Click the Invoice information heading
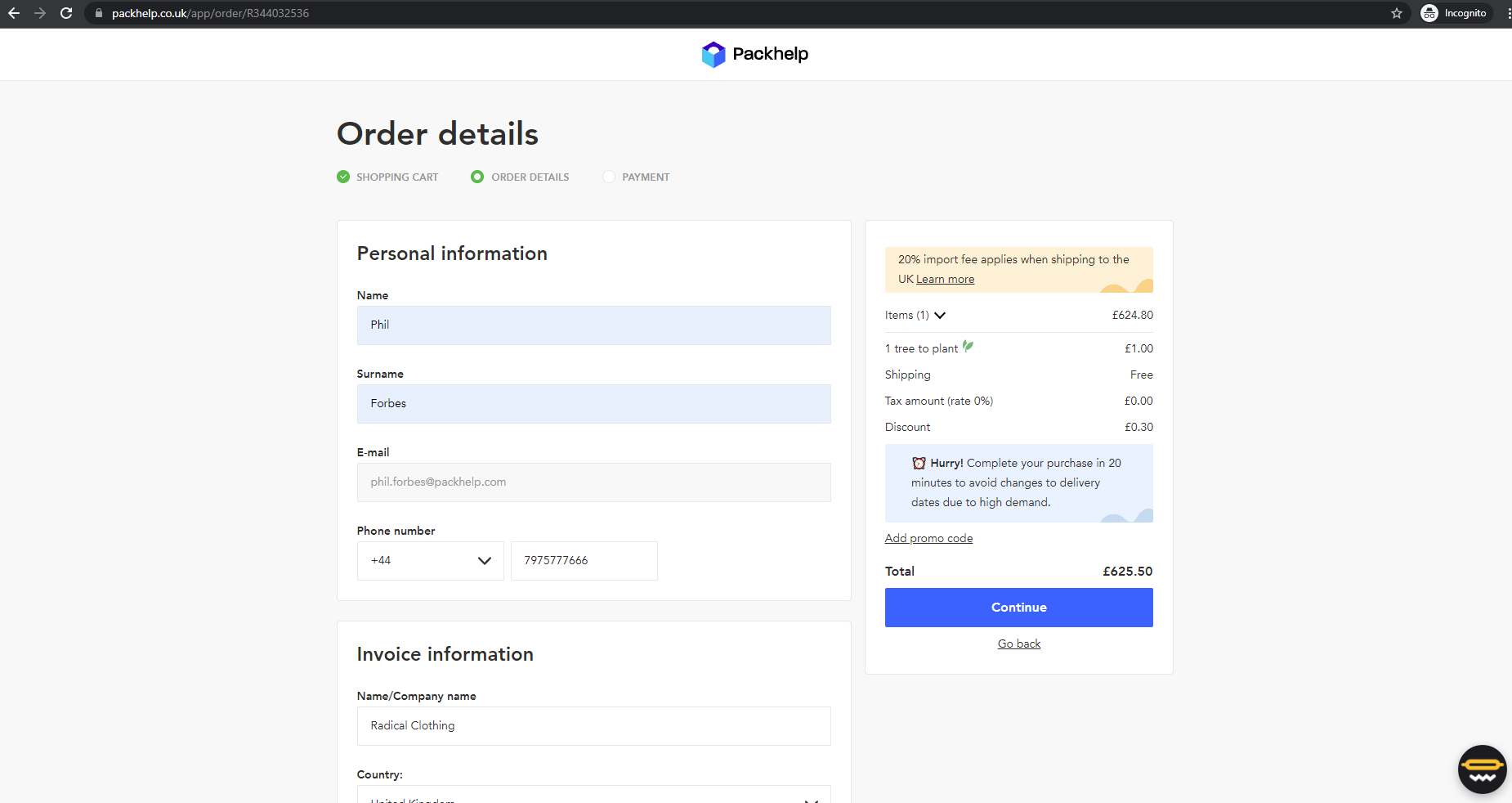 (445, 654)
